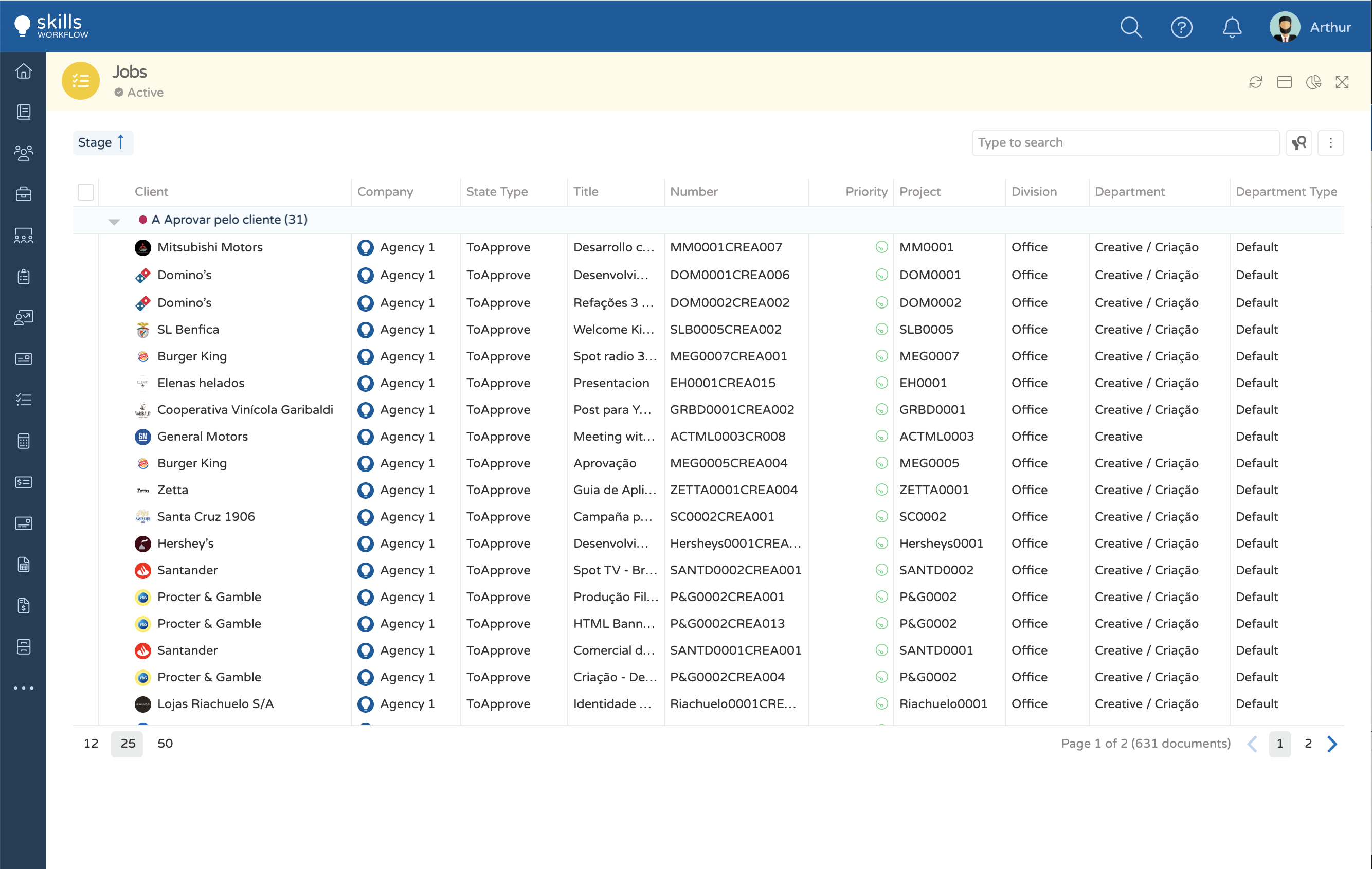Switch the layout view icon in the Jobs header
The width and height of the screenshot is (1372, 869).
[x=1284, y=82]
